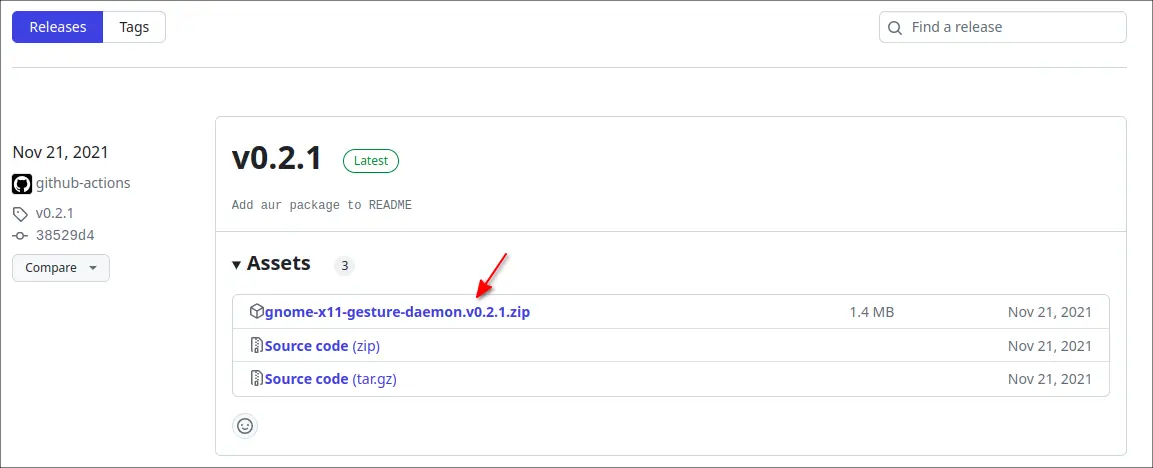Open the v0.2.1 tag link in sidebar
This screenshot has height=468, width=1153.
tap(54, 213)
